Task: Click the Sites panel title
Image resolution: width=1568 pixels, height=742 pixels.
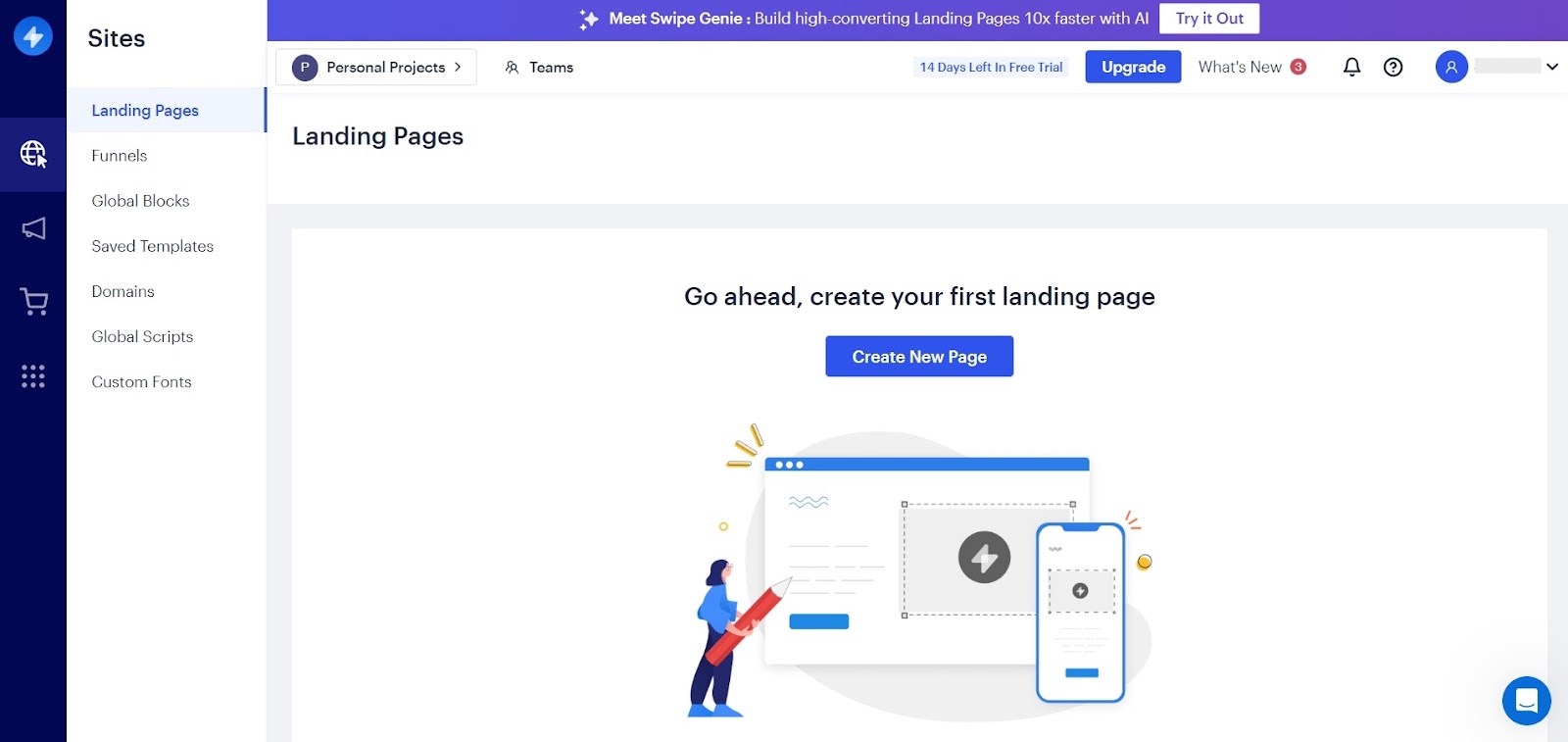Action: [x=117, y=38]
